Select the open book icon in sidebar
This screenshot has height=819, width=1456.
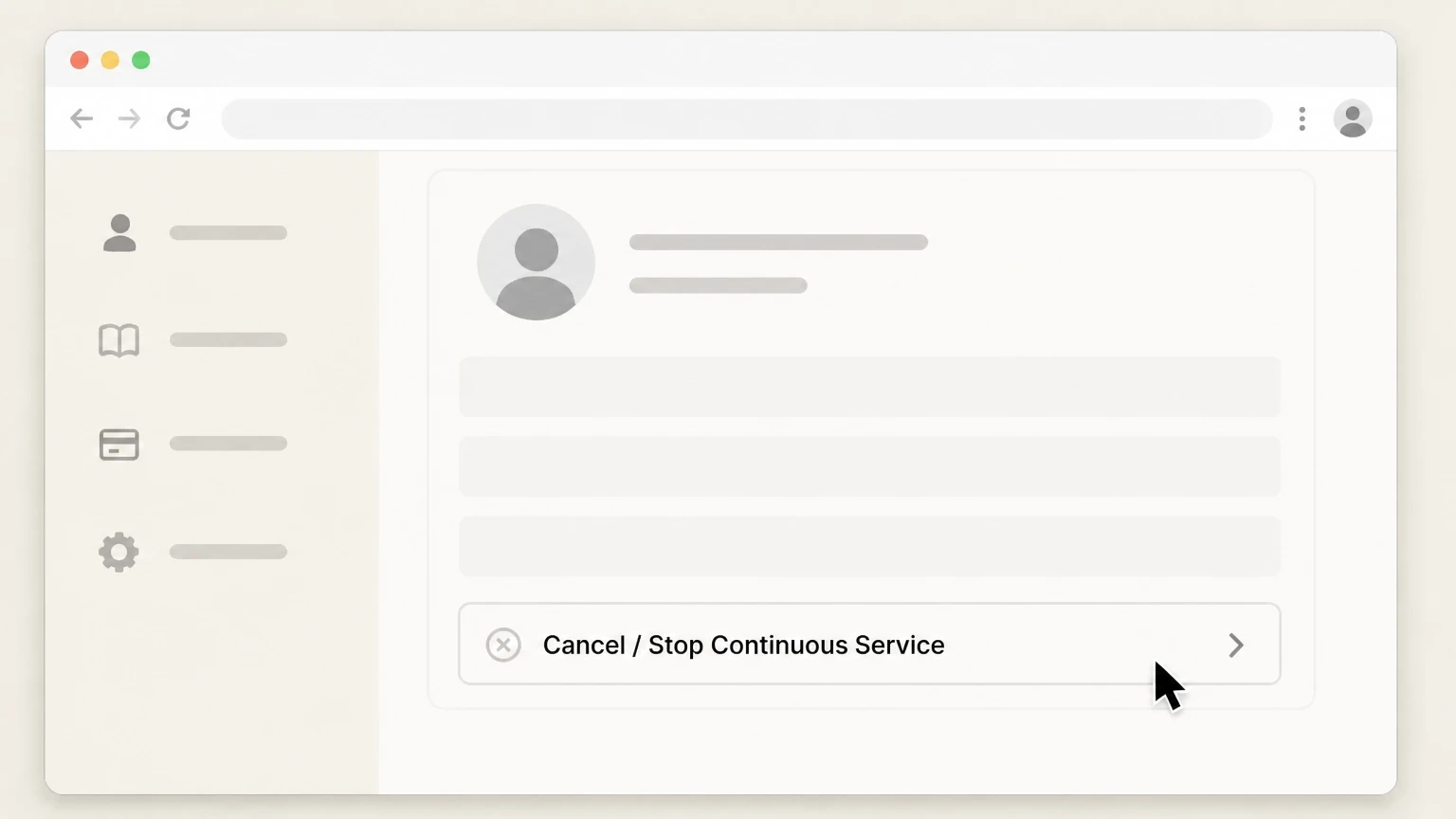click(119, 340)
